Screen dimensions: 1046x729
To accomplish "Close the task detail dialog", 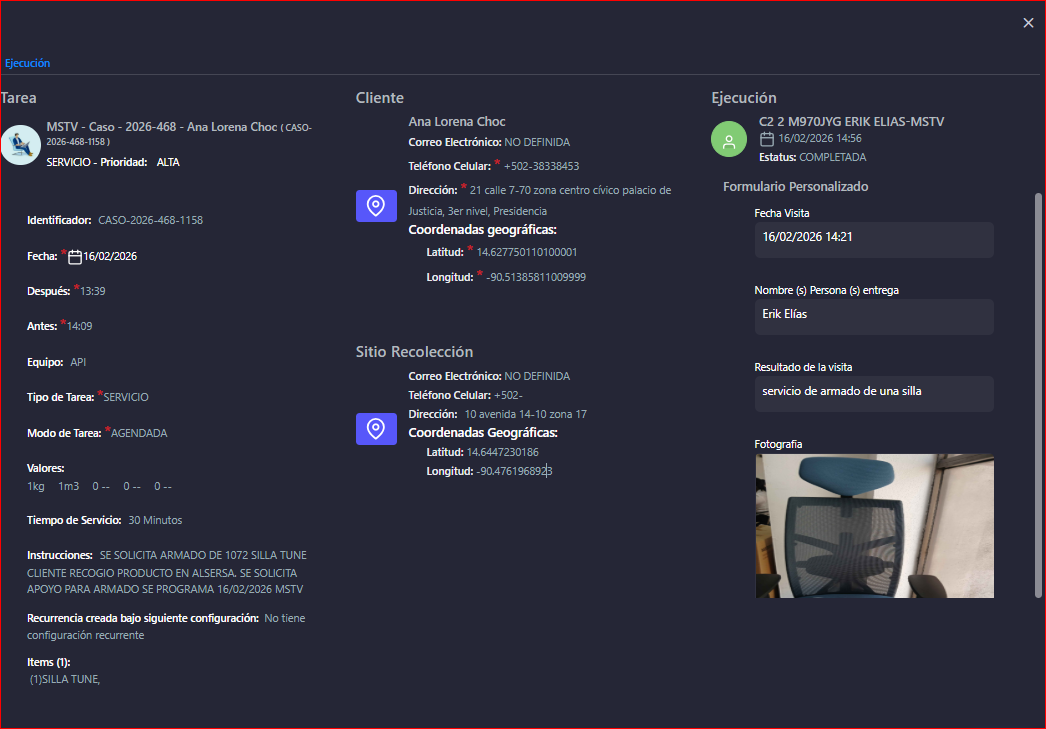I will pyautogui.click(x=1028, y=23).
